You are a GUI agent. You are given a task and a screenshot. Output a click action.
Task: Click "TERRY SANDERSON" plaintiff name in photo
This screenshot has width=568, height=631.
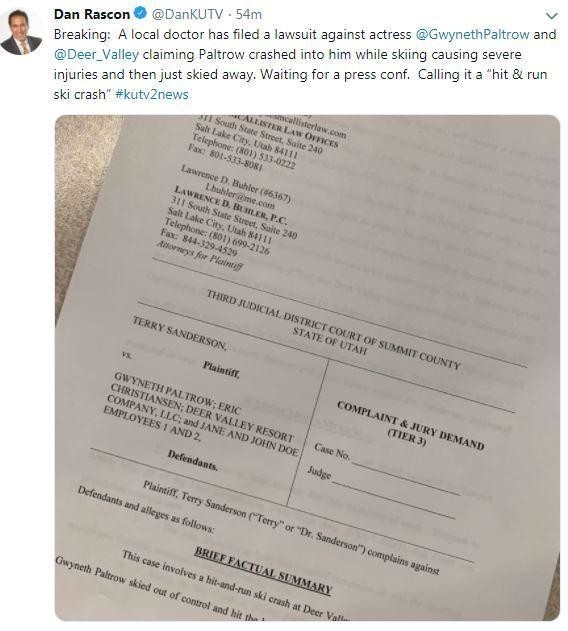click(179, 333)
